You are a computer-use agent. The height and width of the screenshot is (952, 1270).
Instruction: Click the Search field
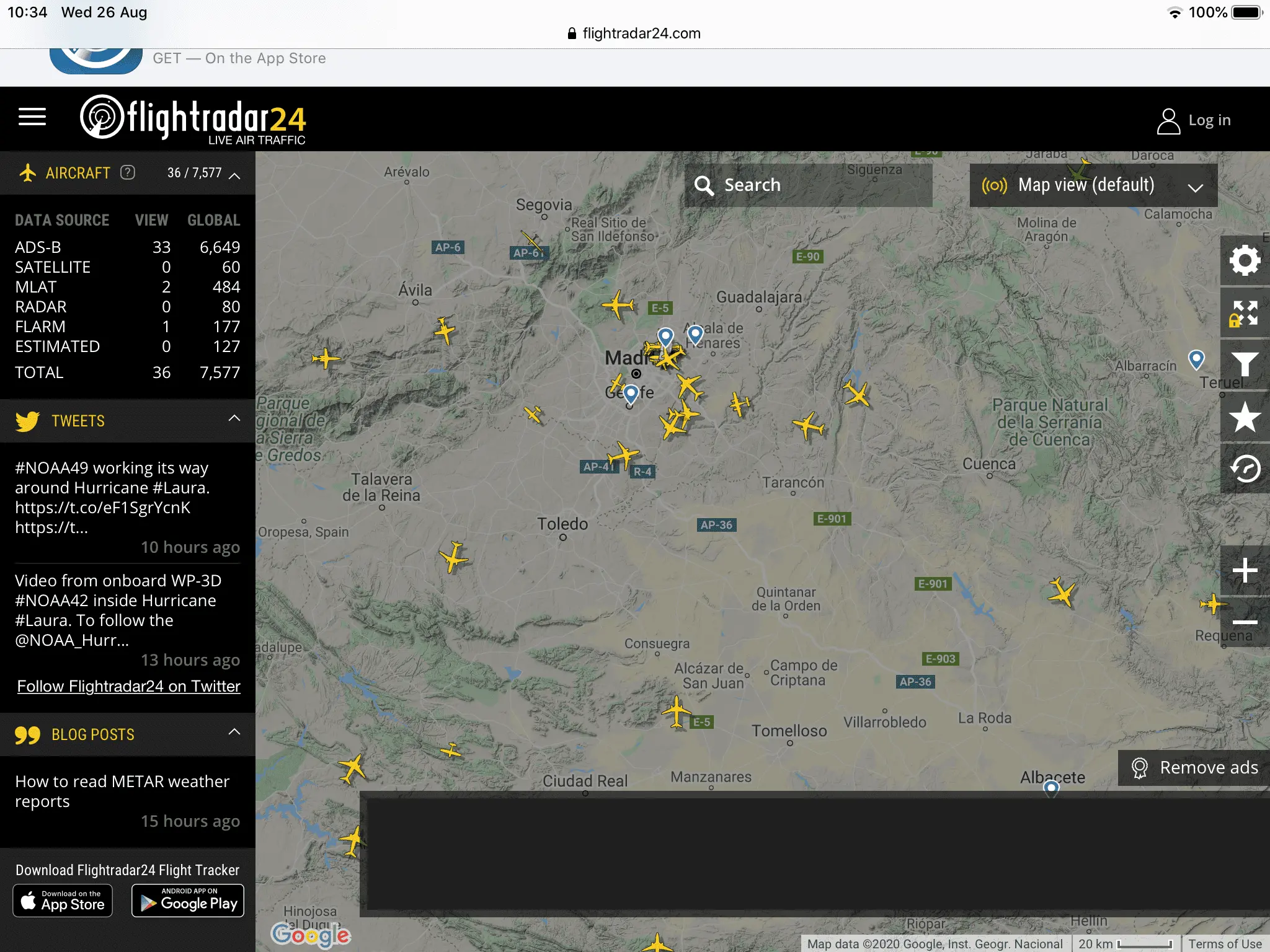pos(808,185)
